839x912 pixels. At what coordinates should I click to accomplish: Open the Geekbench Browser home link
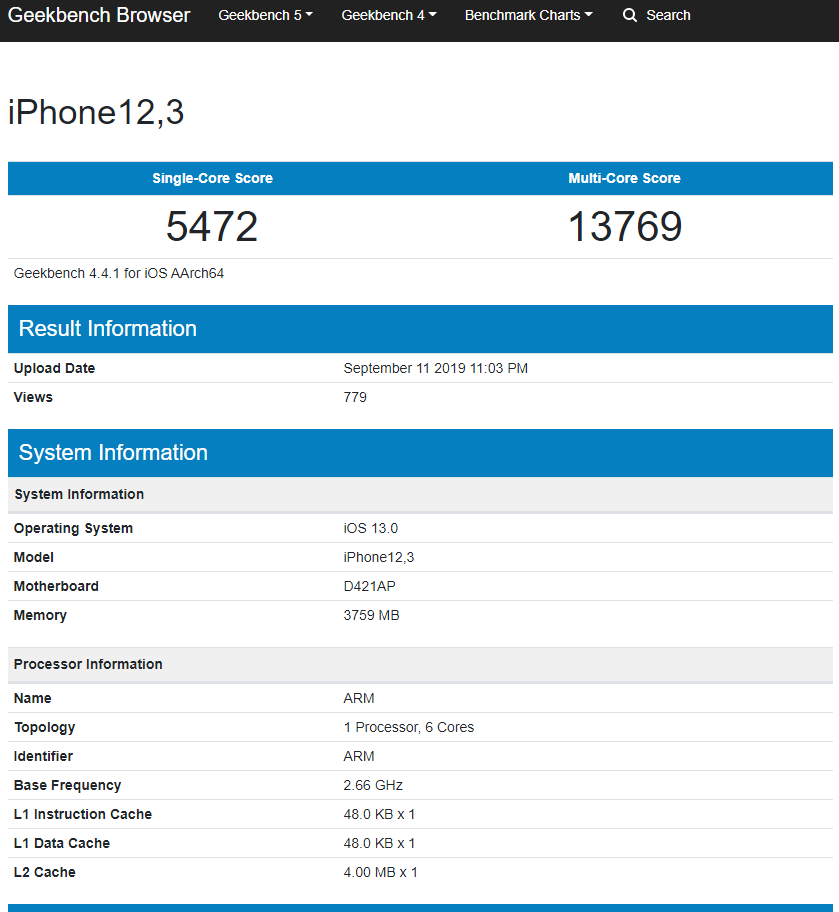tap(99, 15)
